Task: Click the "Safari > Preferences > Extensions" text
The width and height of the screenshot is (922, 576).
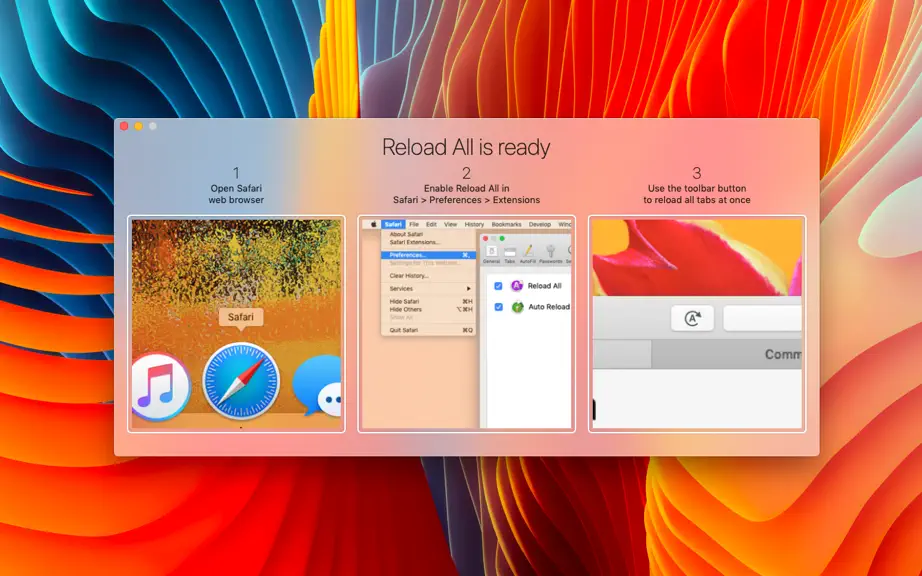Action: pyautogui.click(x=466, y=200)
